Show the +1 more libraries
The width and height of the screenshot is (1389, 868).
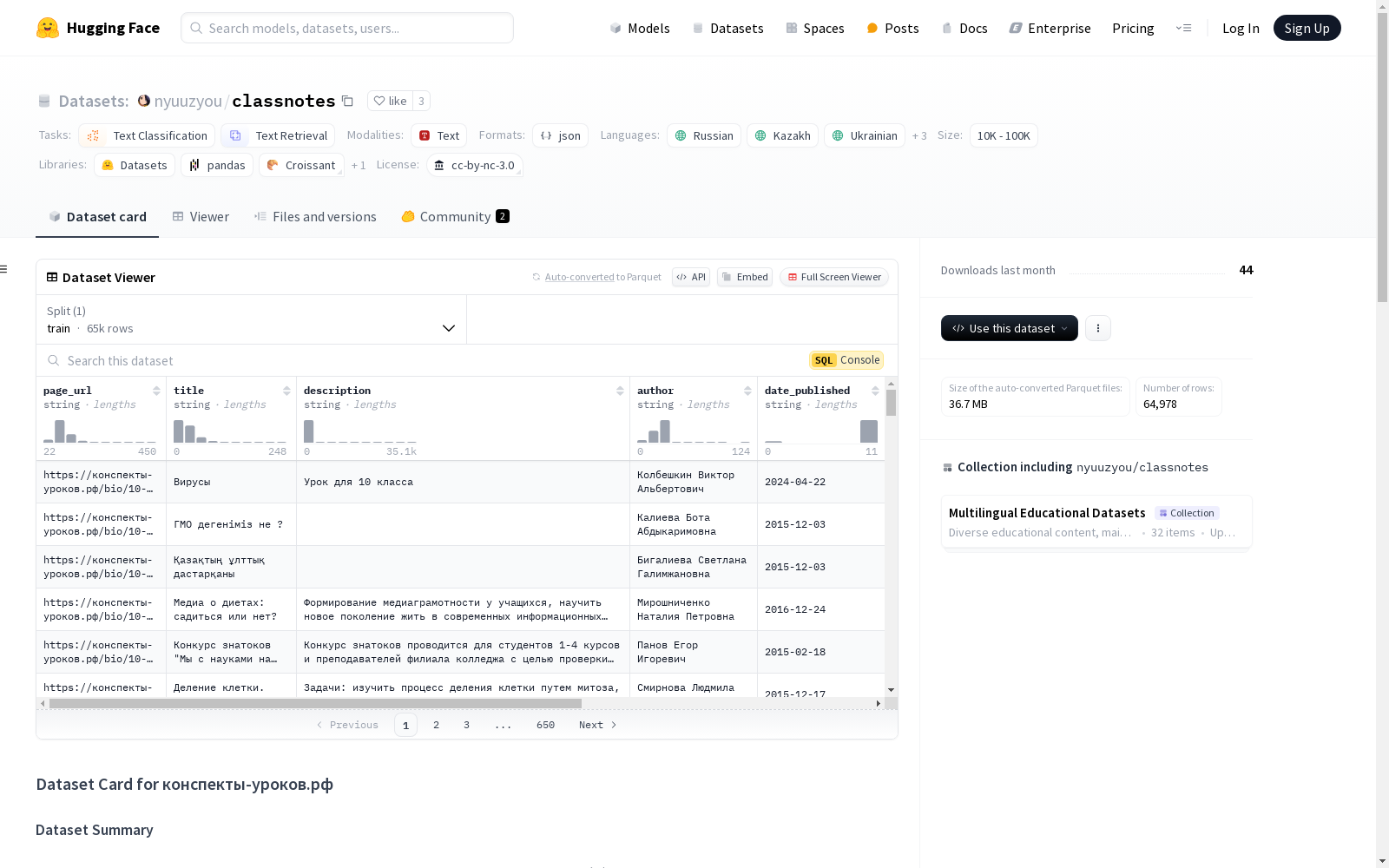(359, 165)
